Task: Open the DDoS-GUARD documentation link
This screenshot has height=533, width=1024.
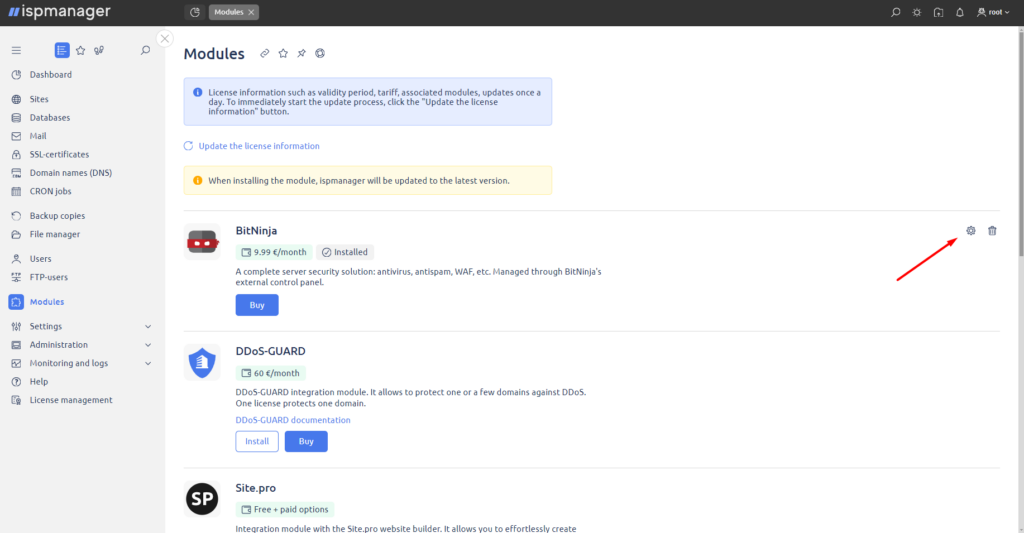Action: click(293, 420)
